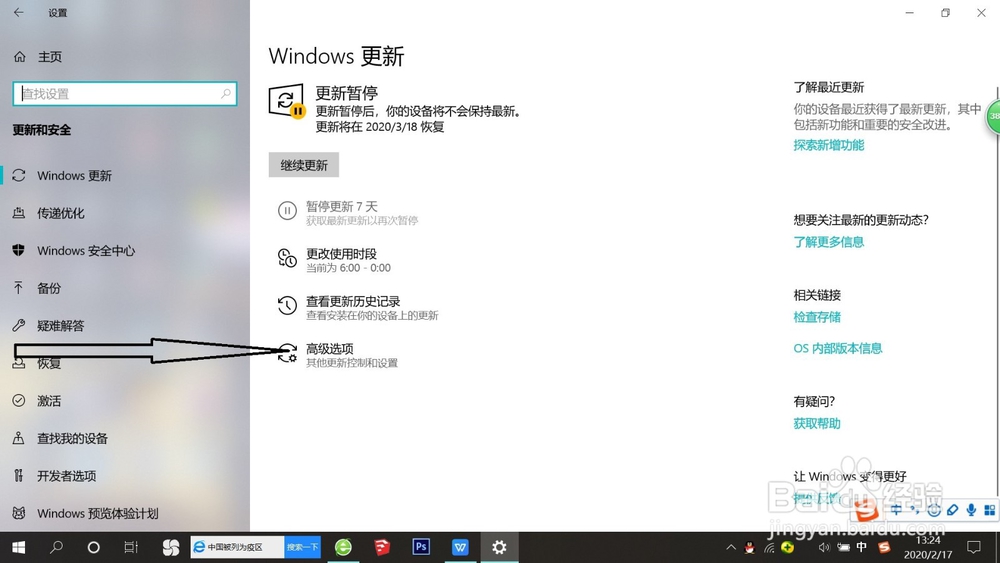Open the Sogou toolbox grid icon
The height and width of the screenshot is (563, 1000).
click(989, 509)
